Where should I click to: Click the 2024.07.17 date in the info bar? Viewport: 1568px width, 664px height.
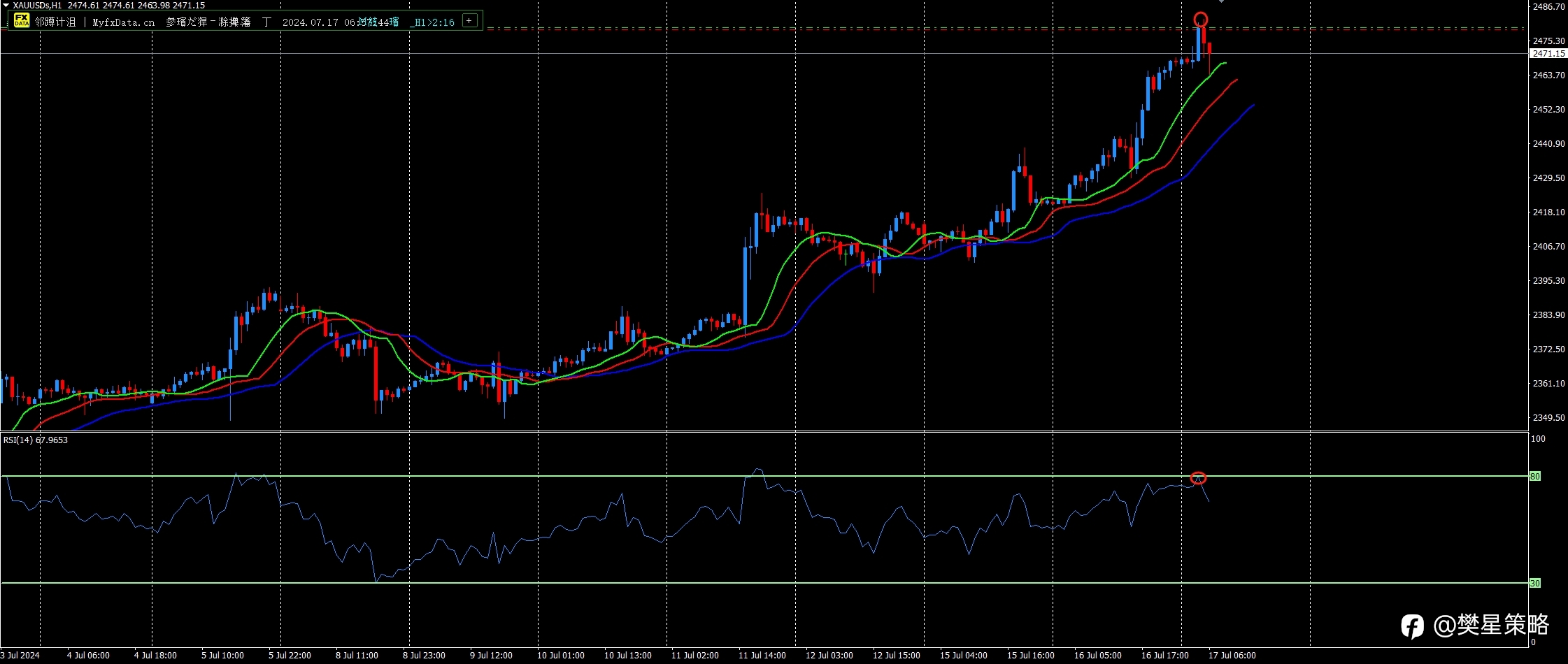[x=310, y=22]
